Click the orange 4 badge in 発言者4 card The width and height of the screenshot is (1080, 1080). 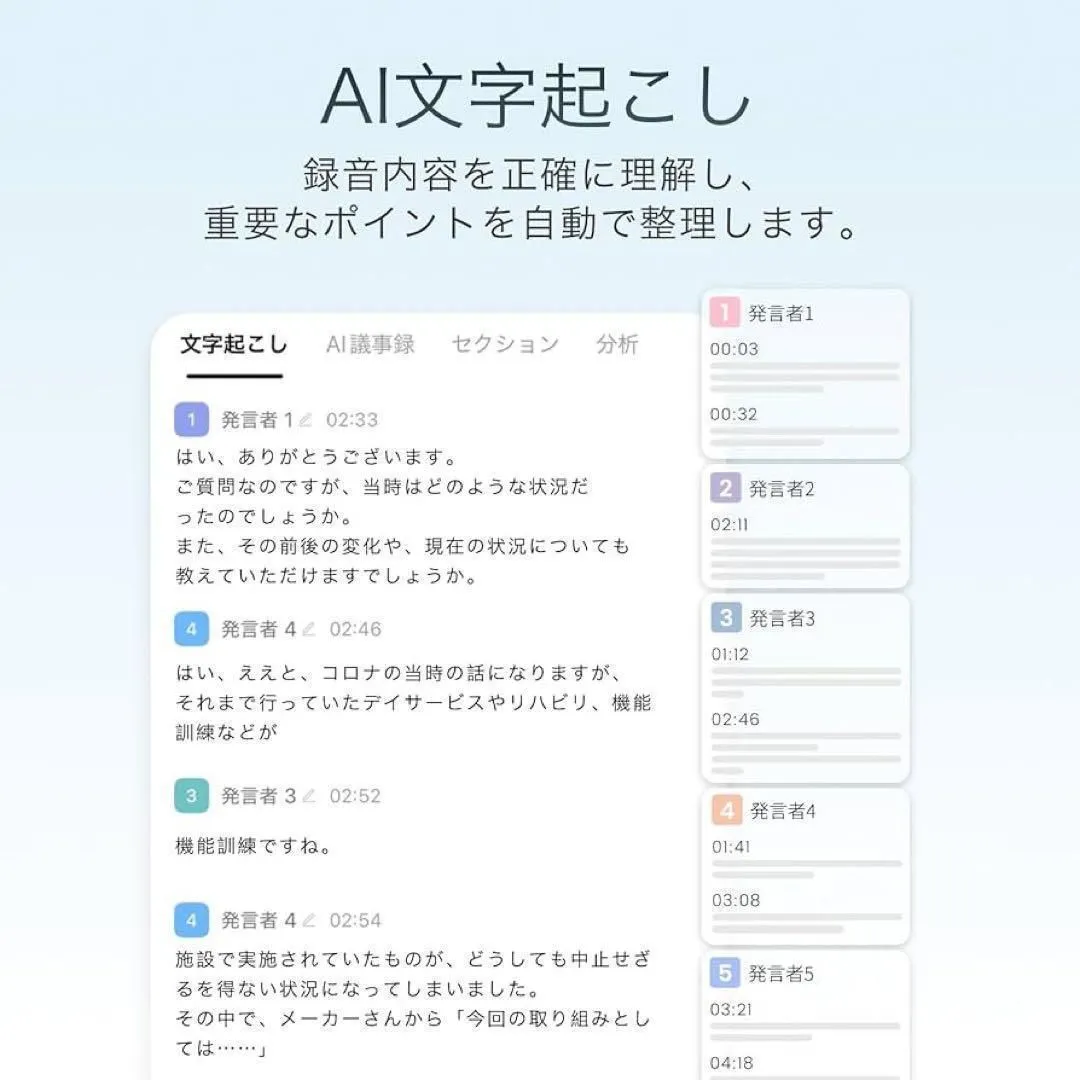click(727, 810)
